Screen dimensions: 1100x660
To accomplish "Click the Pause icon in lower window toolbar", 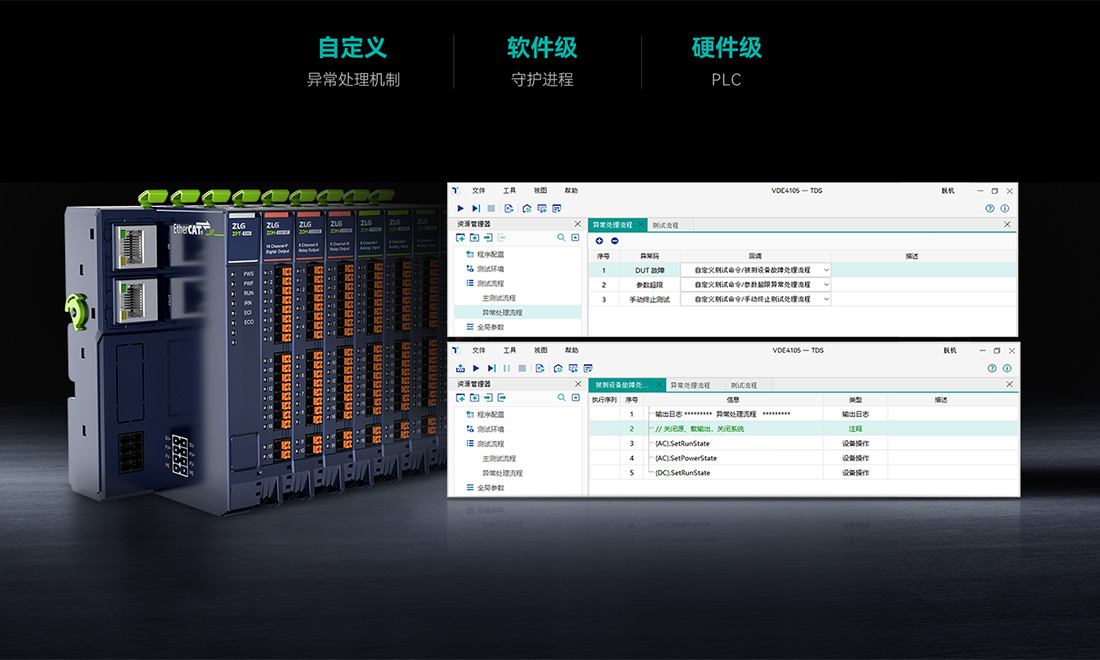I will [x=506, y=368].
